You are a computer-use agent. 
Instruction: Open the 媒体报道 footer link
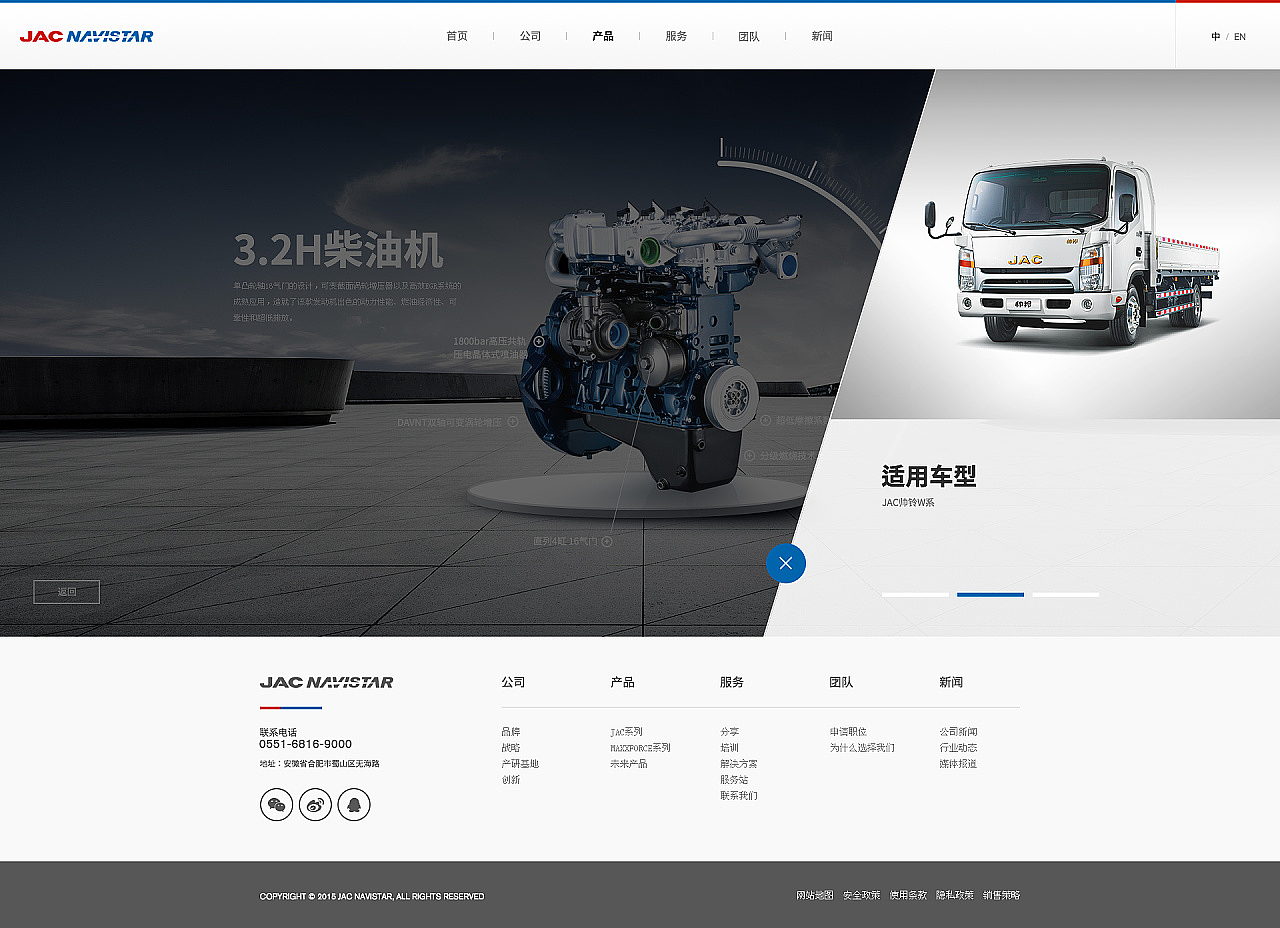pos(958,764)
